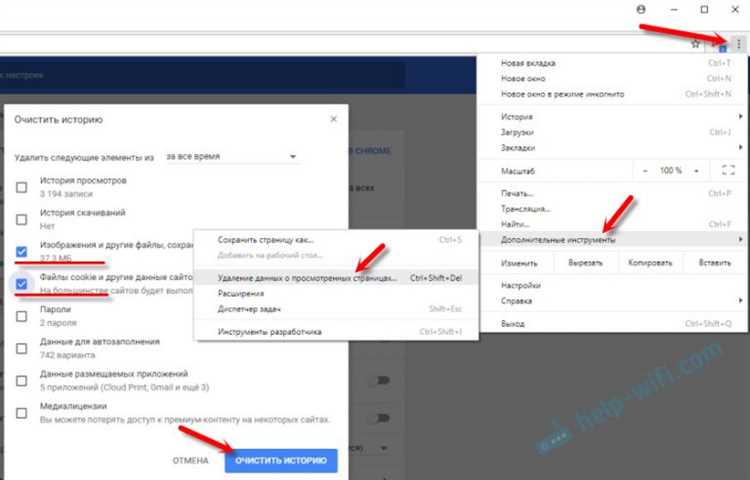Uncheck the Файлы cookie checkbox
750x480 pixels.
21,283
